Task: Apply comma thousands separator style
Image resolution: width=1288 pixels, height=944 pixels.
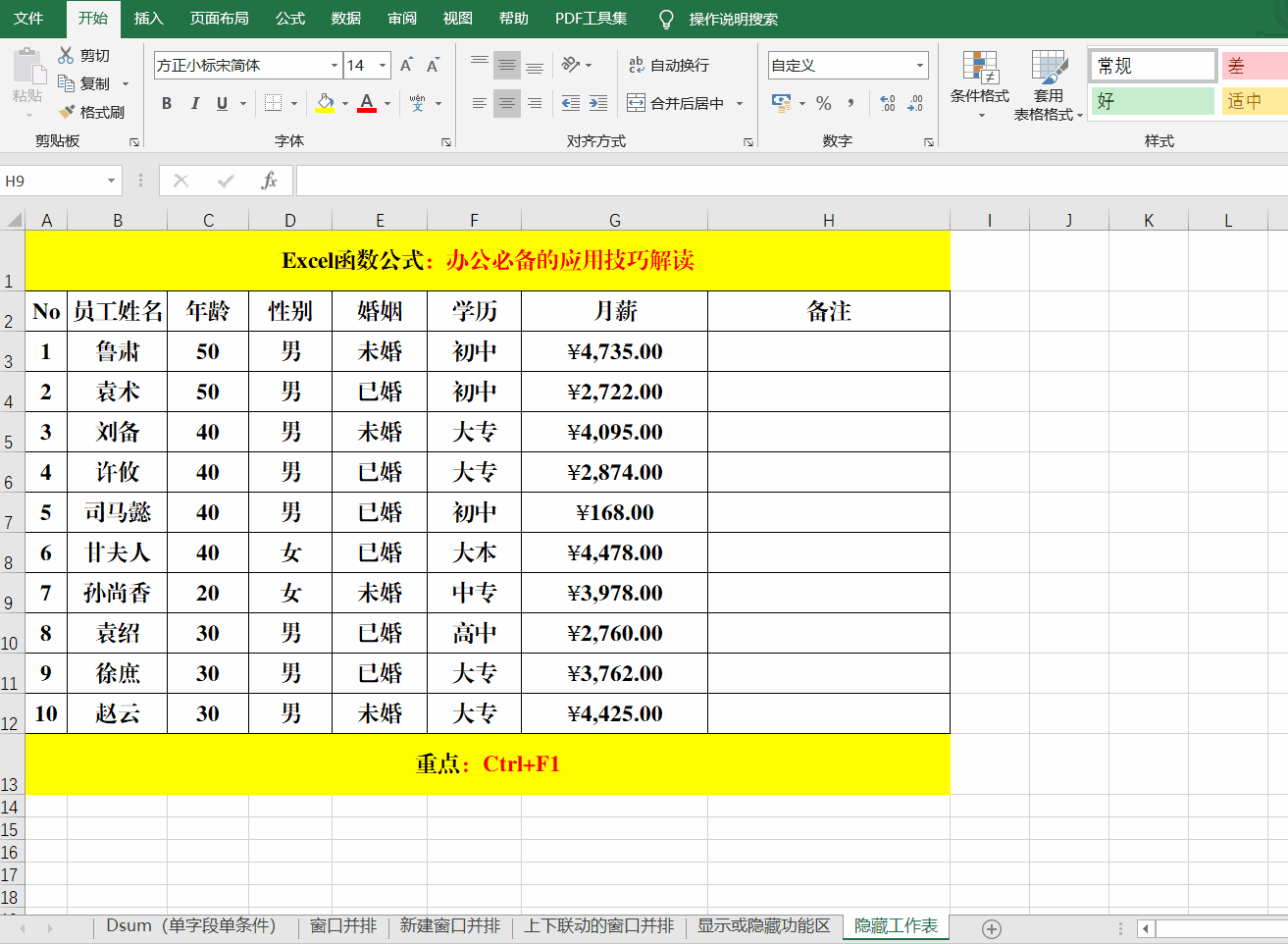Action: coord(850,103)
